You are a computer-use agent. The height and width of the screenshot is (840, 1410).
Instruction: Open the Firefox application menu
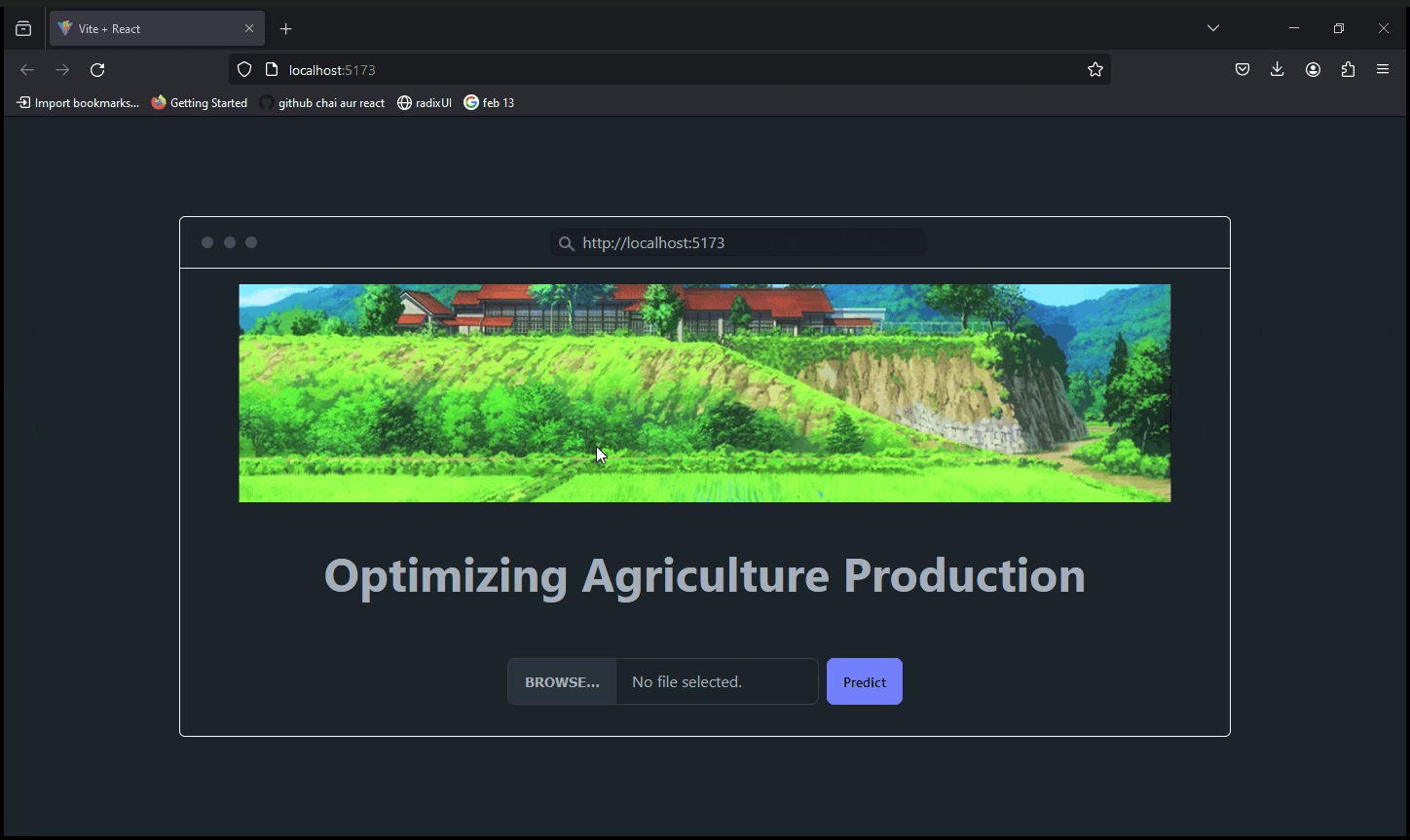(x=1382, y=70)
